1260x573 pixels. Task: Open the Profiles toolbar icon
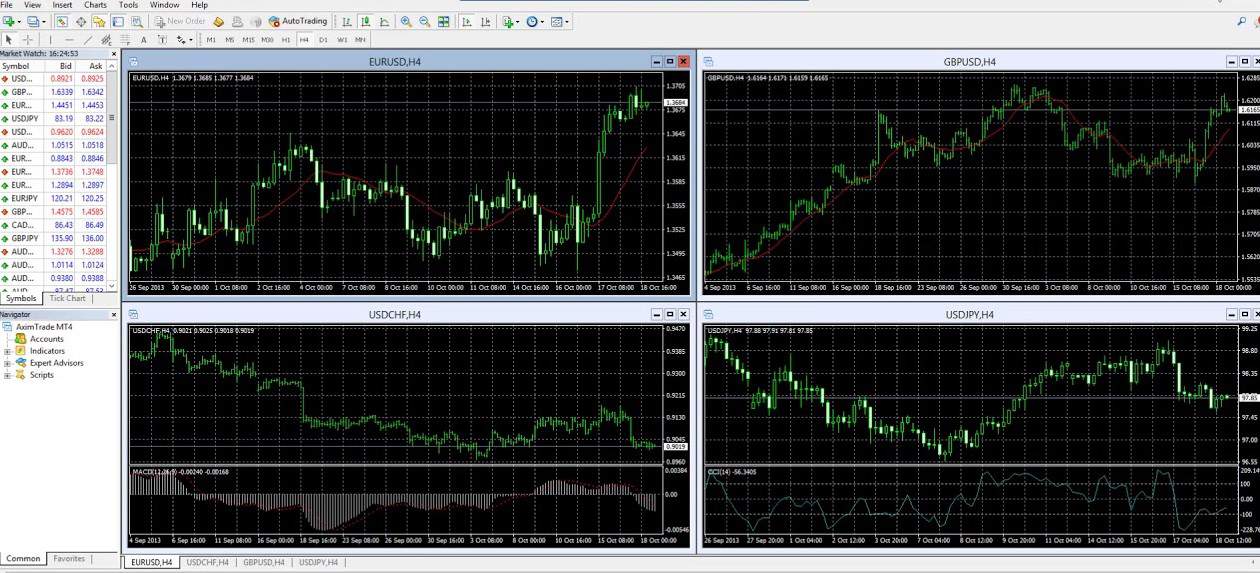[32, 21]
